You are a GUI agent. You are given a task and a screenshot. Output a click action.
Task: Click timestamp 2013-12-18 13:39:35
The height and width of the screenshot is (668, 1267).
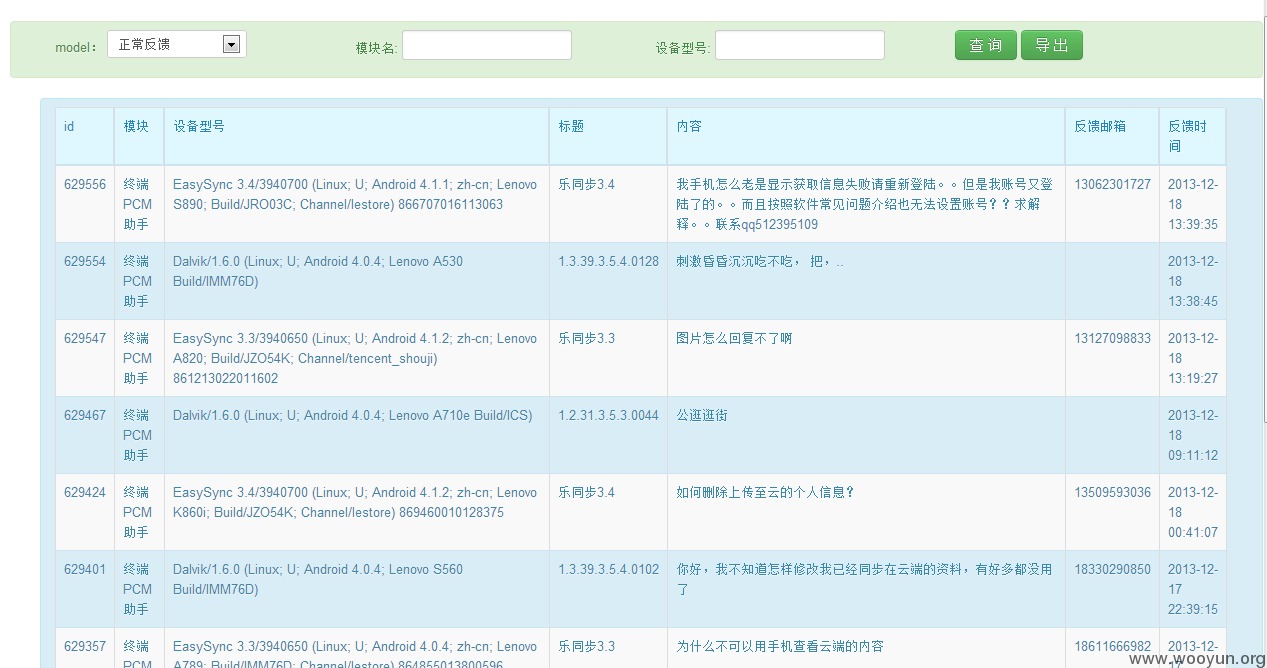[1193, 205]
